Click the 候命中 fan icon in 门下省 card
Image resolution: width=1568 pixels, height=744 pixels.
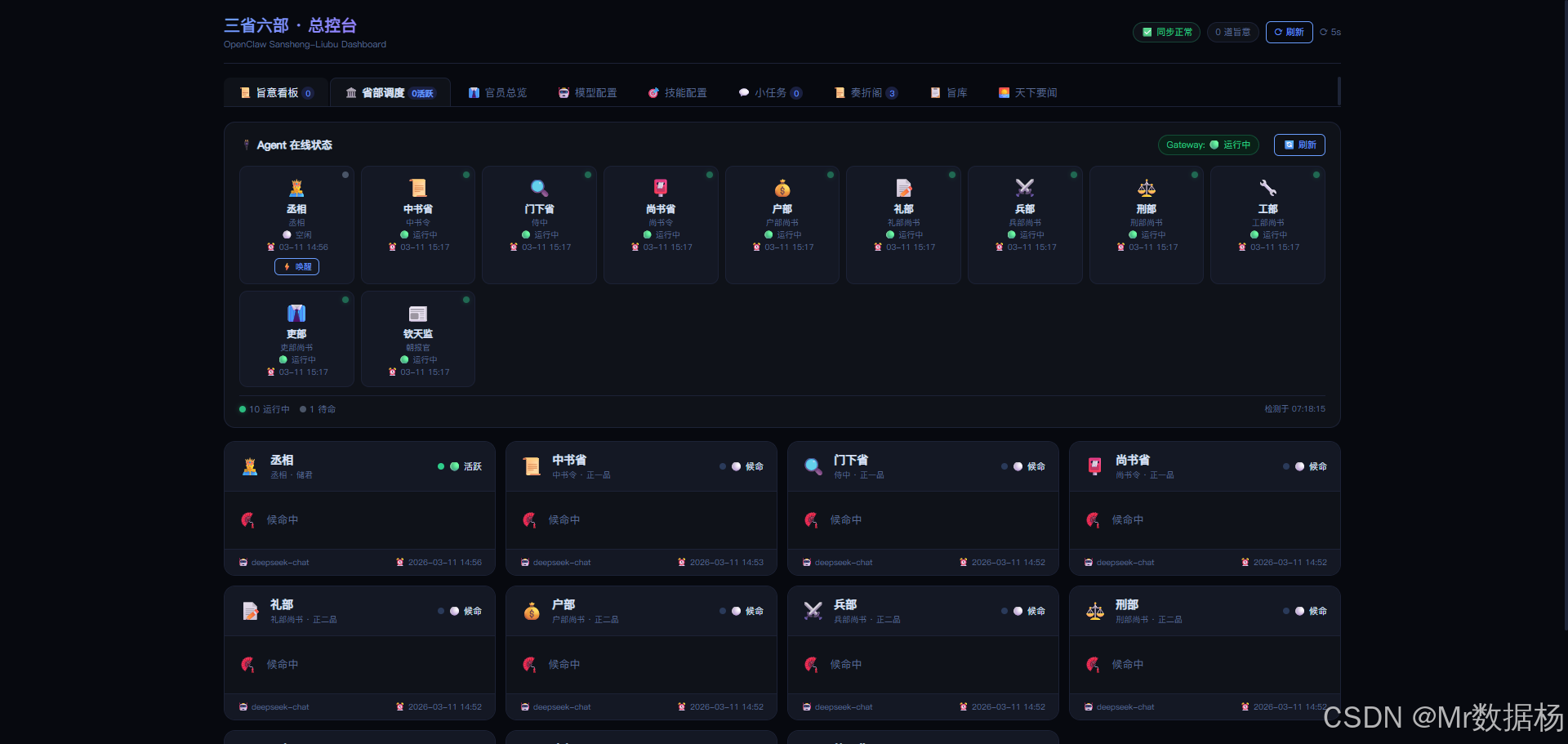point(811,519)
